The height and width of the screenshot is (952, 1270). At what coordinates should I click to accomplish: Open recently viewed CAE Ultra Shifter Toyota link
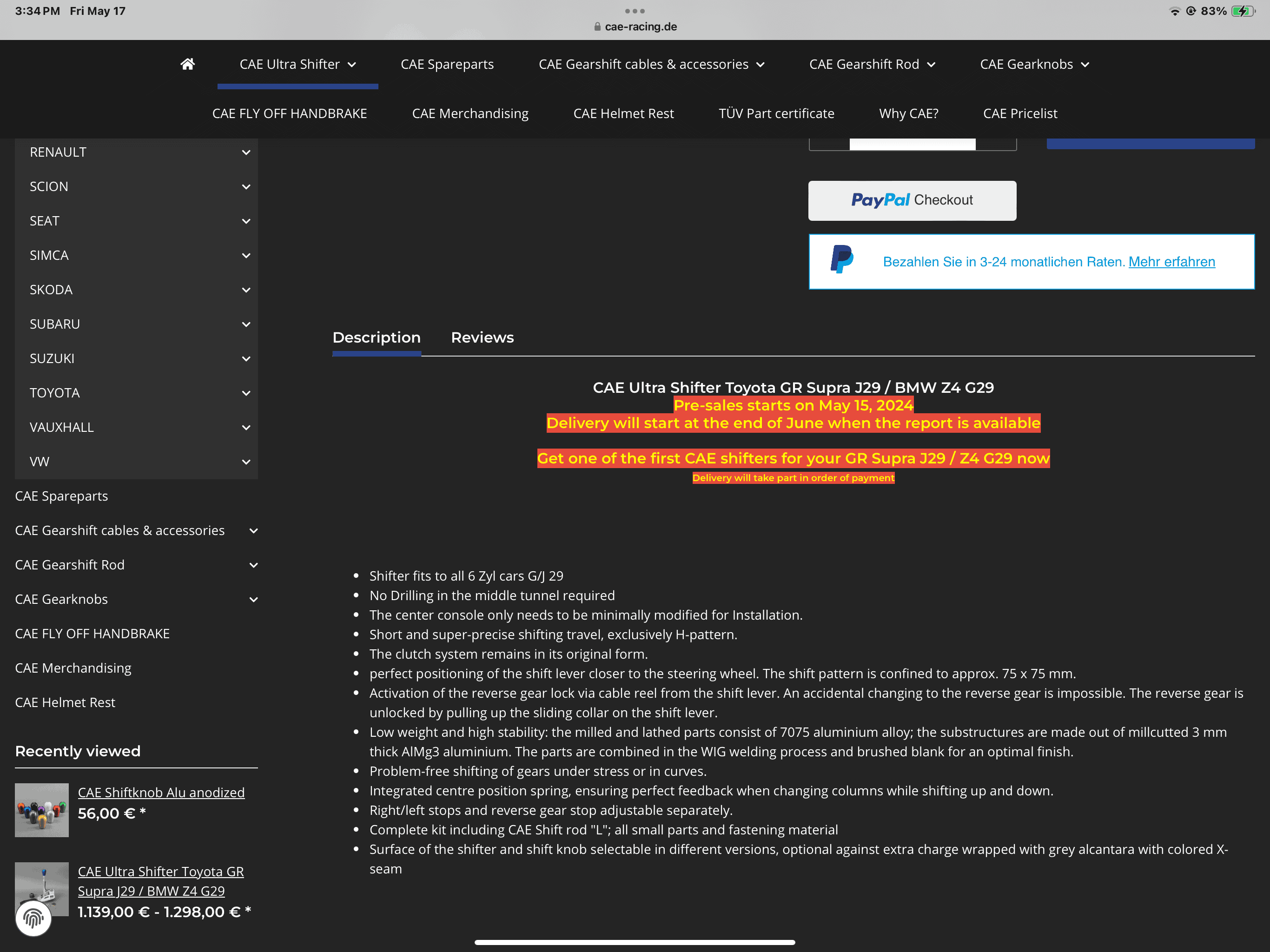pos(161,881)
